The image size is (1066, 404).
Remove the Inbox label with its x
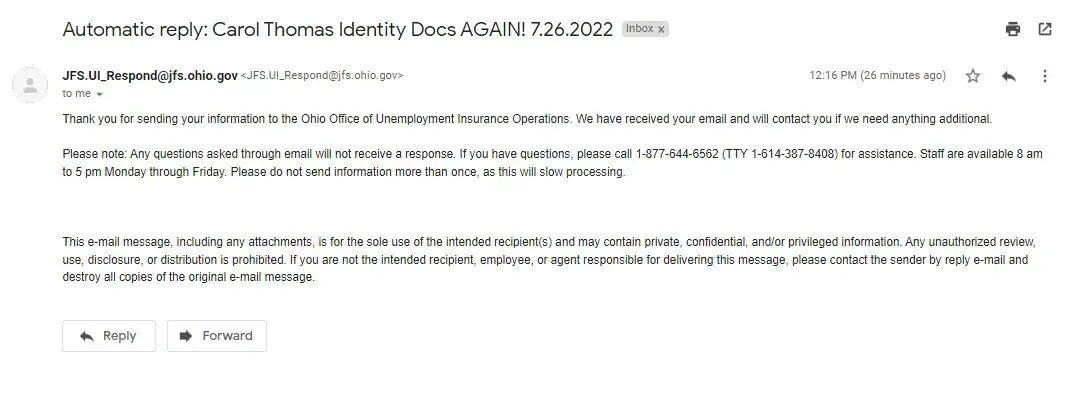[661, 30]
